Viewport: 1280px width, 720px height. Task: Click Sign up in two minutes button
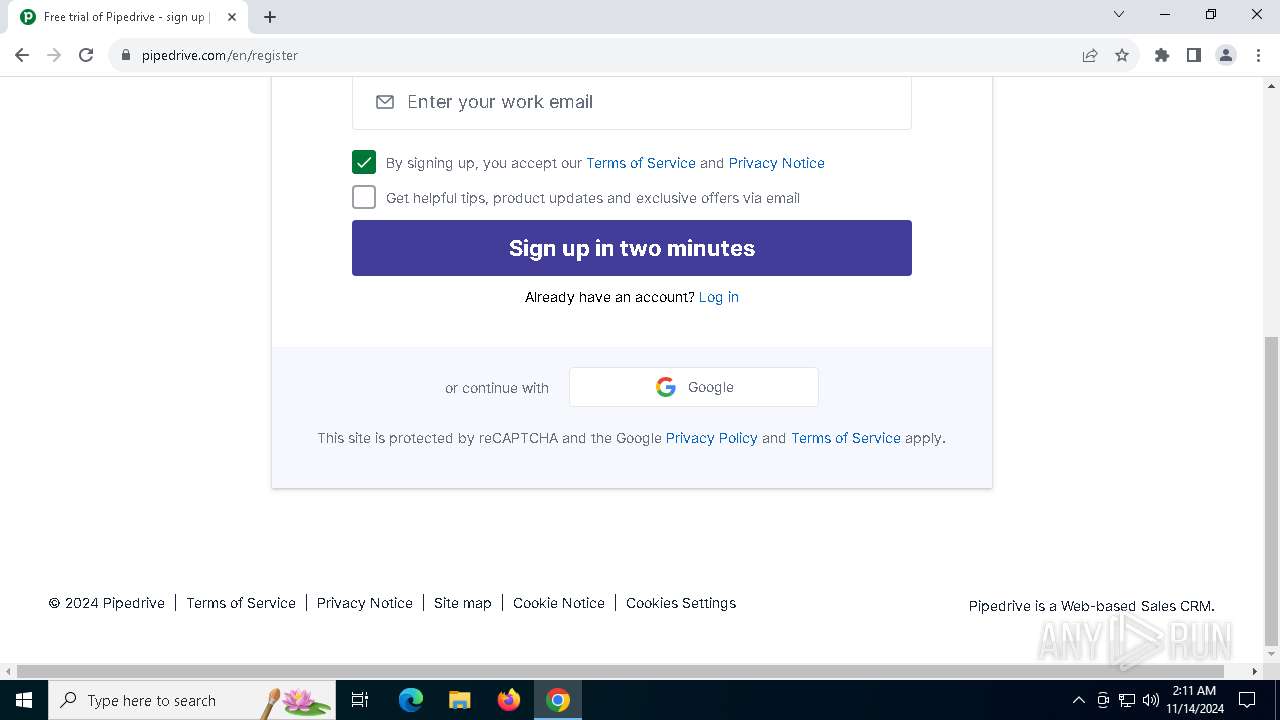(x=632, y=248)
